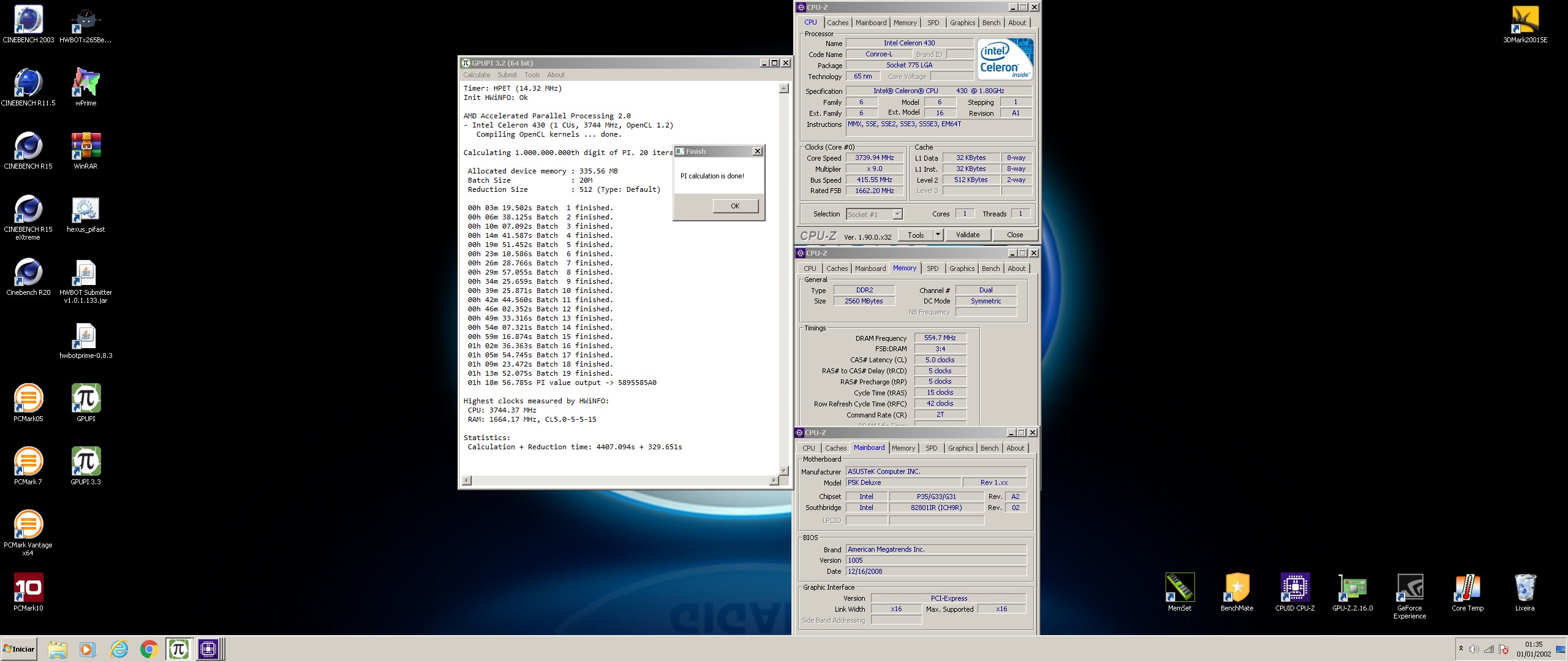Open About menu in GPUPI
The height and width of the screenshot is (662, 1568).
coord(556,75)
